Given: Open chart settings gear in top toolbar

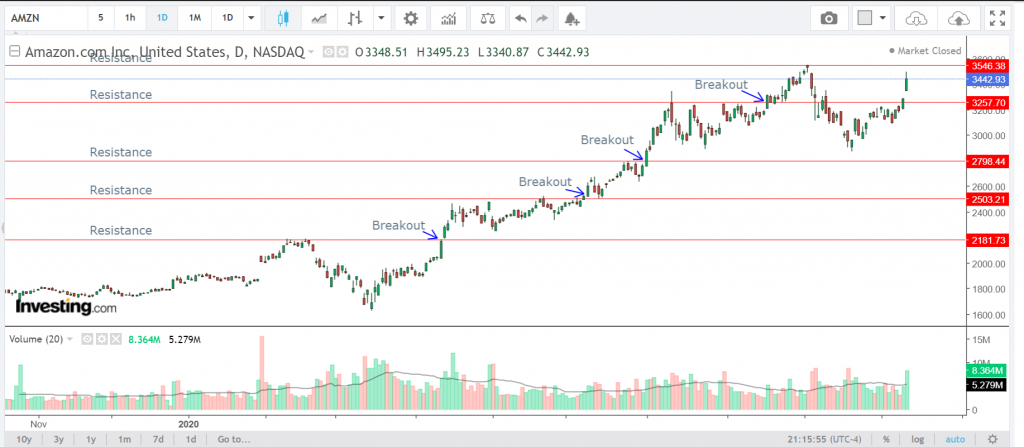Looking at the screenshot, I should pyautogui.click(x=410, y=18).
